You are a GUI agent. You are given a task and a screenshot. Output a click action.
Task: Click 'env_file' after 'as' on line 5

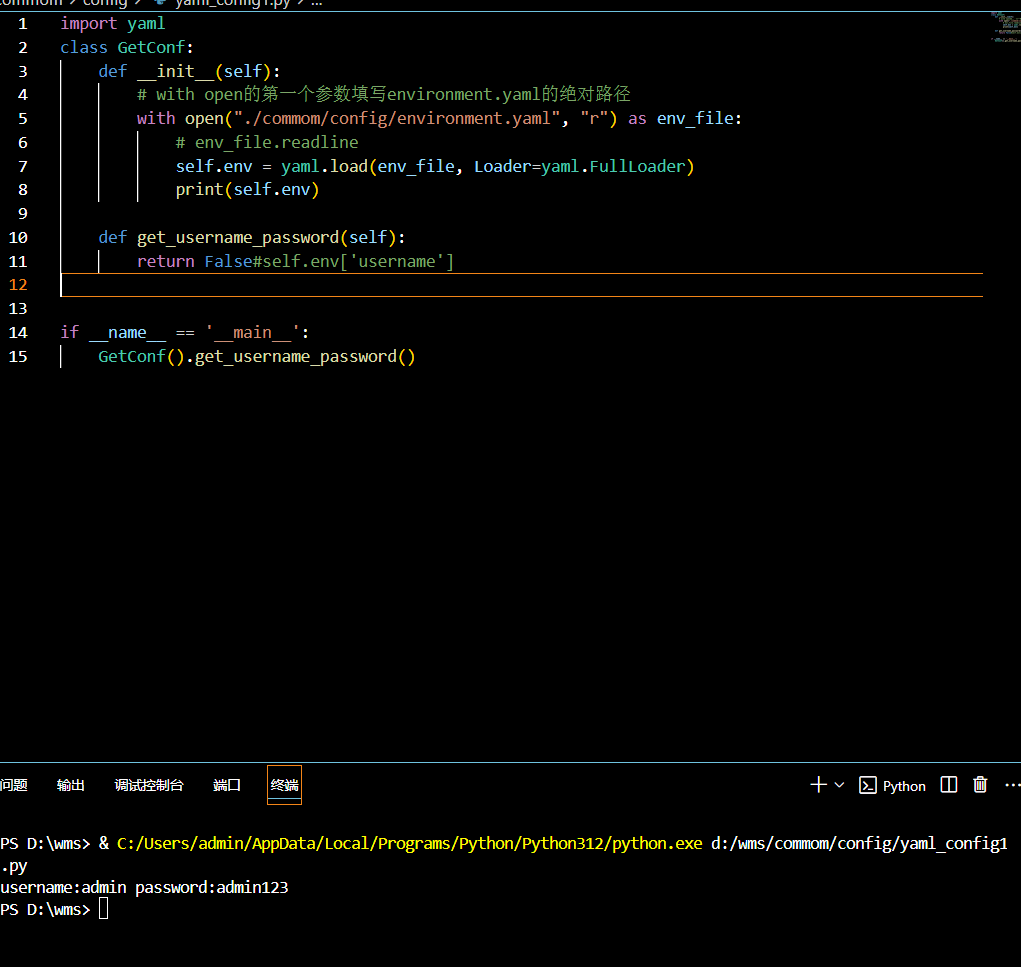[x=695, y=119]
